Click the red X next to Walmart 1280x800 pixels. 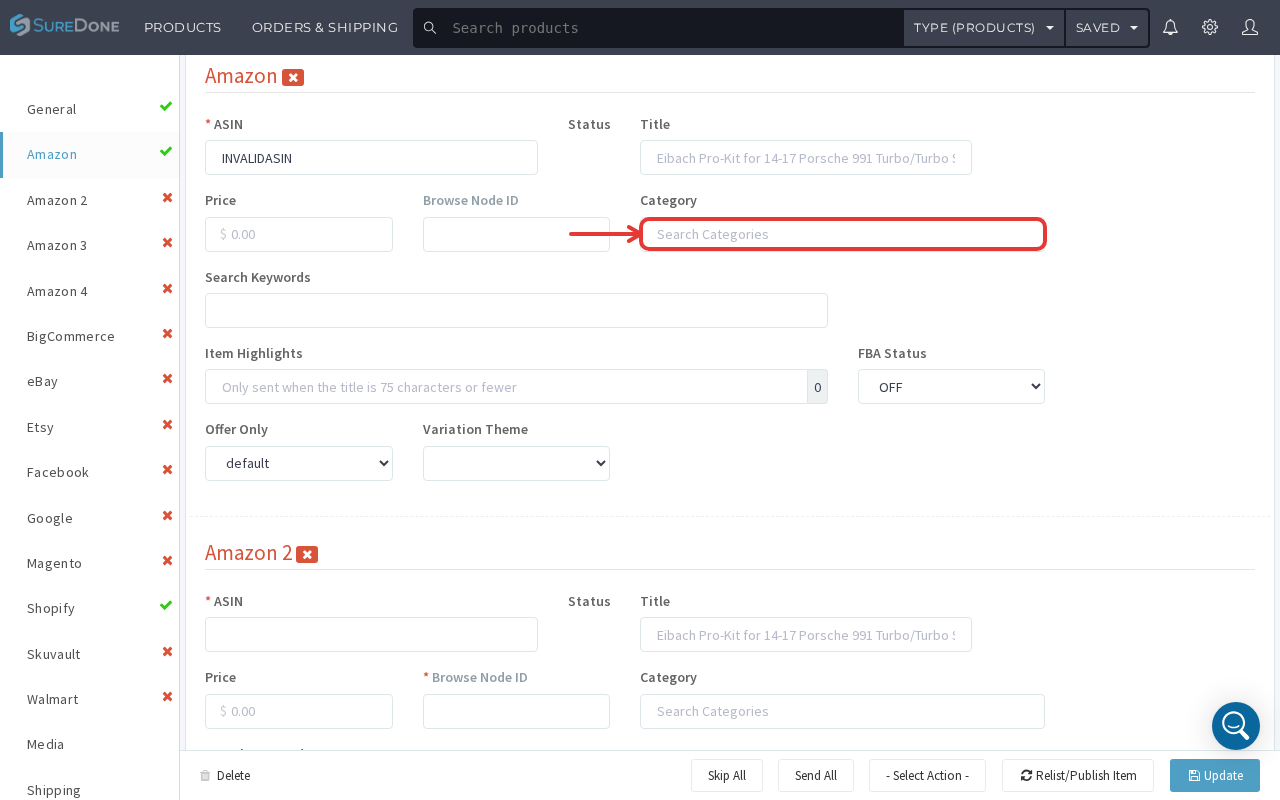pyautogui.click(x=168, y=697)
